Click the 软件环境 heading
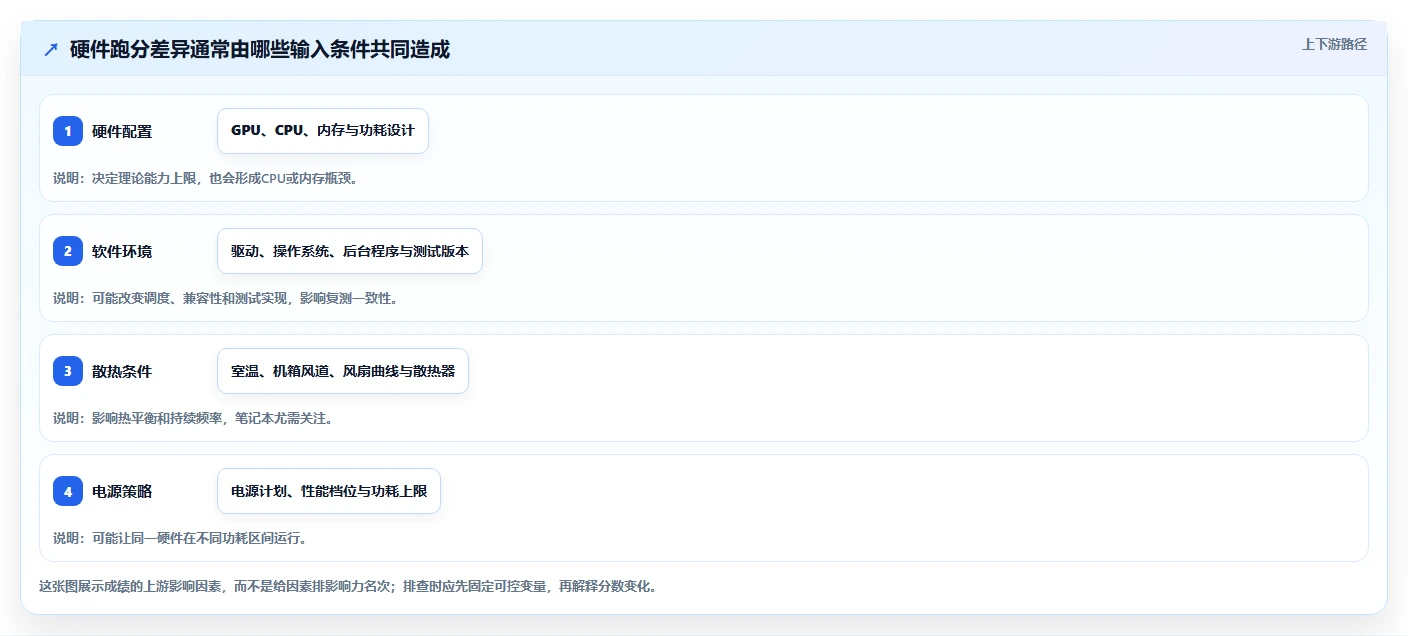This screenshot has height=636, width=1408. coord(122,251)
